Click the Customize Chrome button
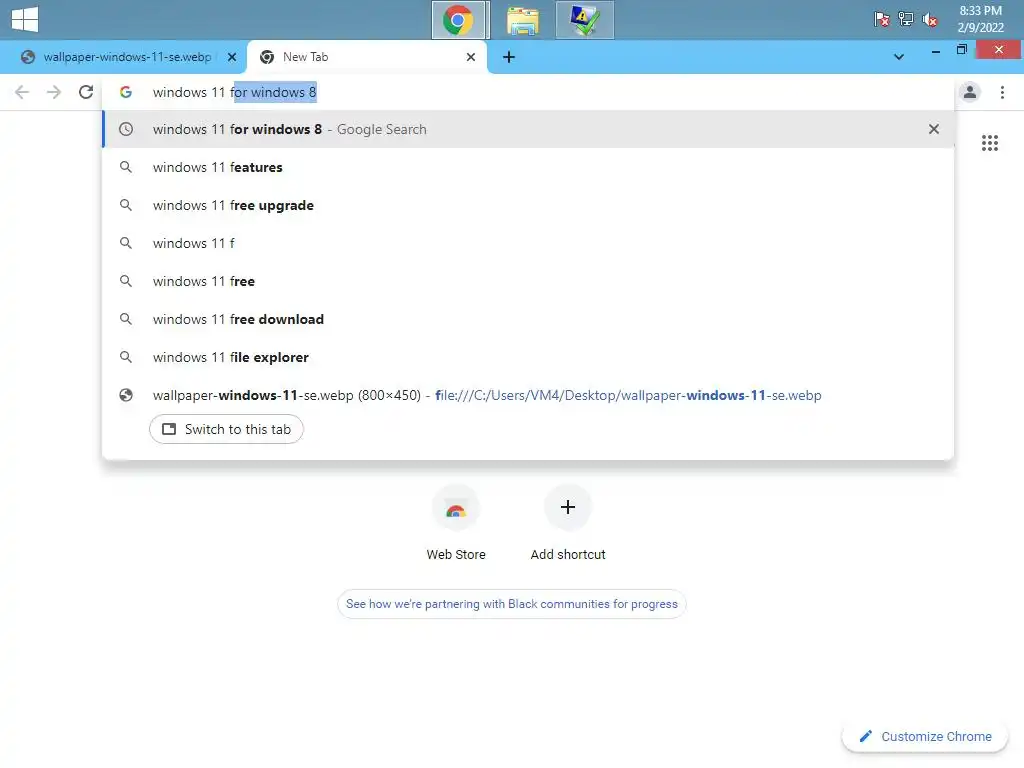This screenshot has height=768, width=1024. [x=925, y=737]
